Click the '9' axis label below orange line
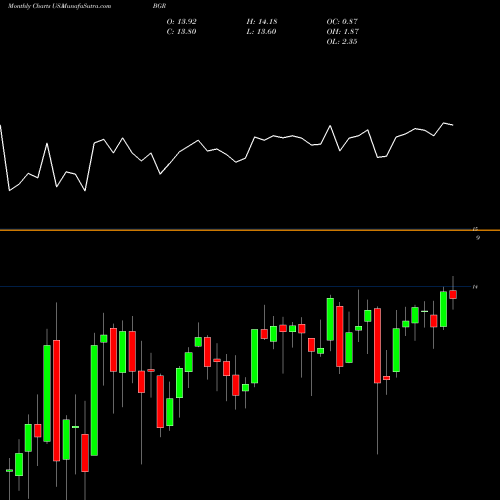 point(478,238)
